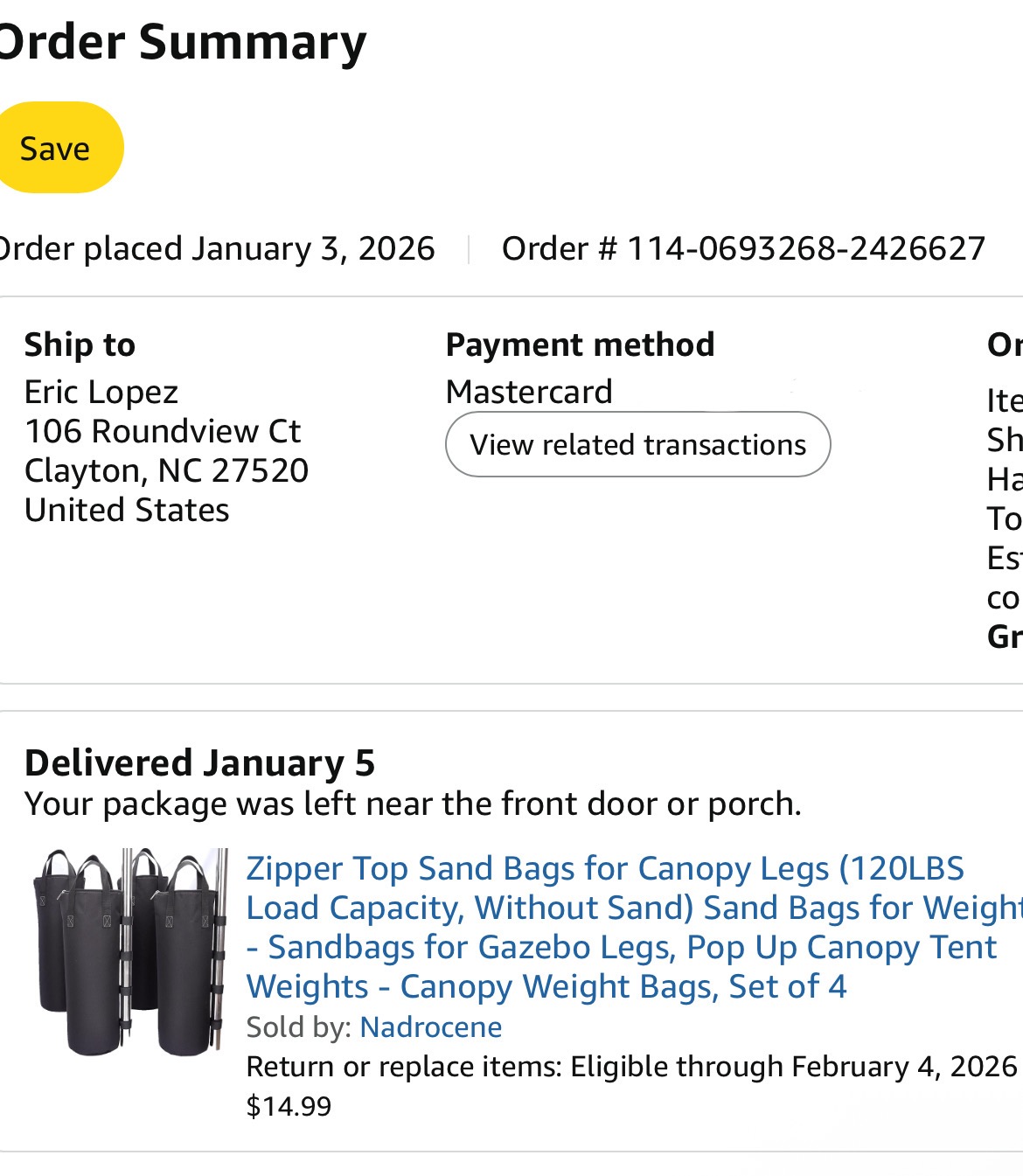
Task: Click the 106 Roundview Ct address line
Action: pos(162,431)
